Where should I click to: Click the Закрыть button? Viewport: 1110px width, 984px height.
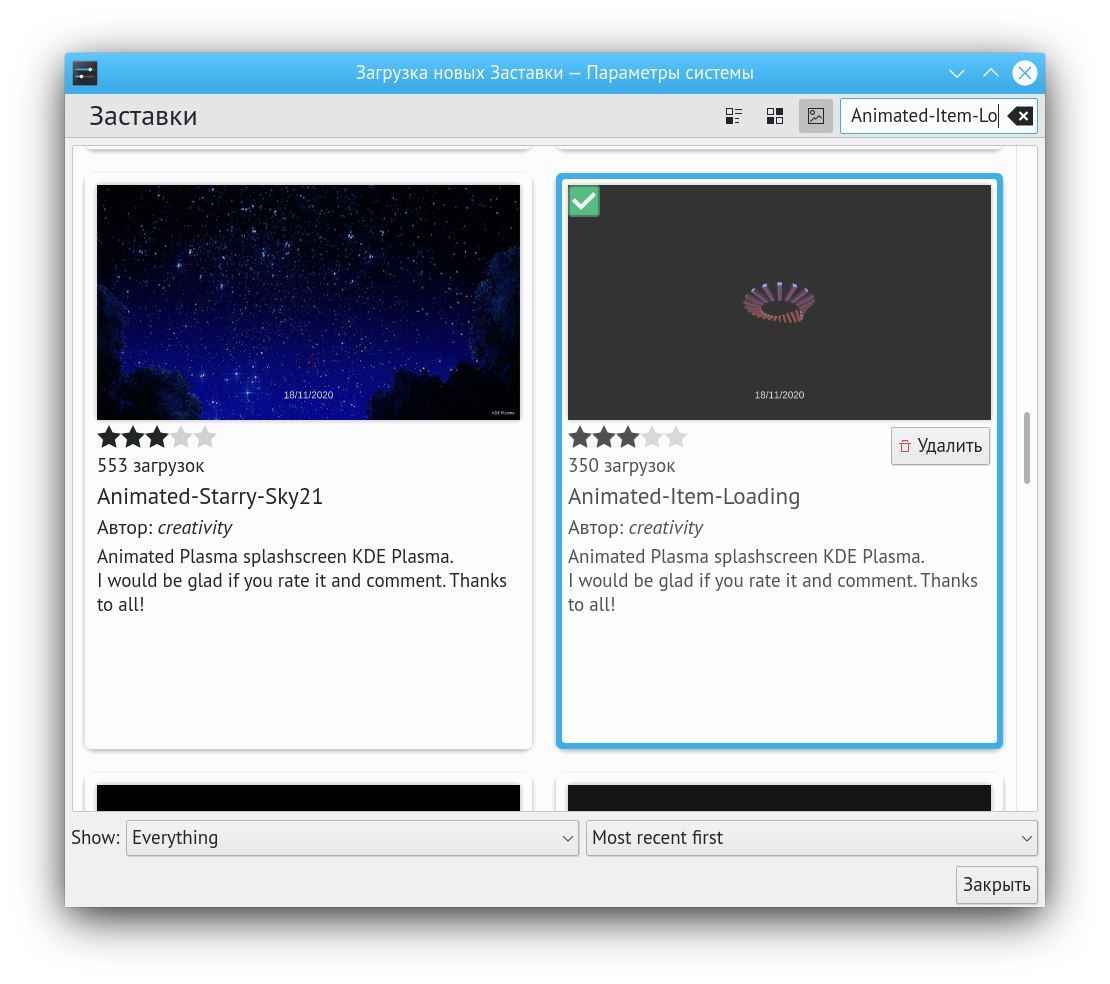[x=996, y=885]
